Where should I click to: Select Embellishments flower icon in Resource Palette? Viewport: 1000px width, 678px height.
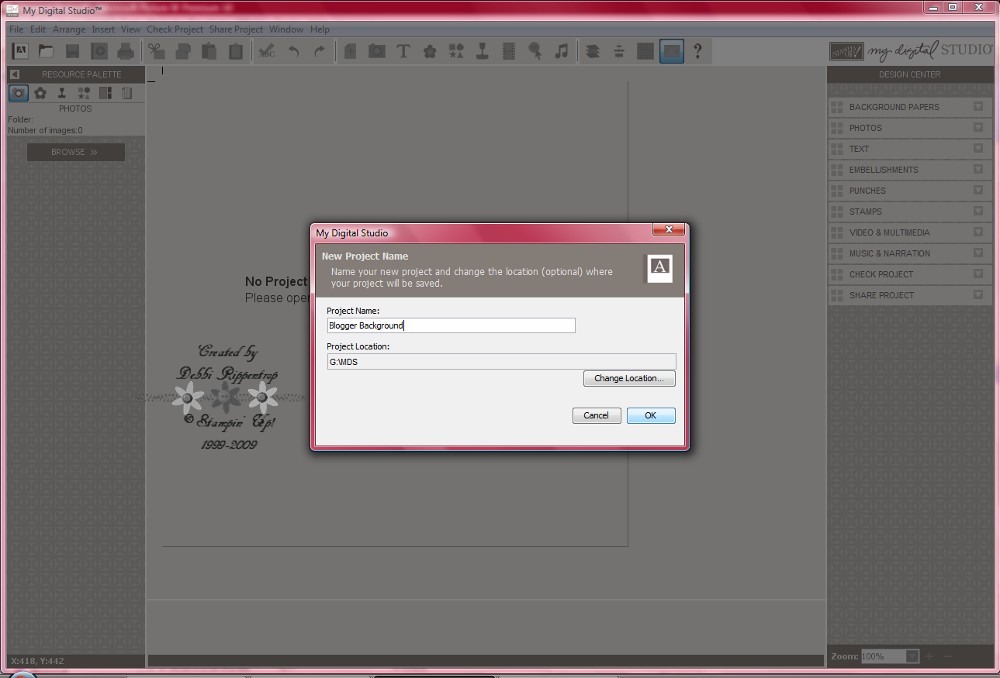click(x=40, y=93)
